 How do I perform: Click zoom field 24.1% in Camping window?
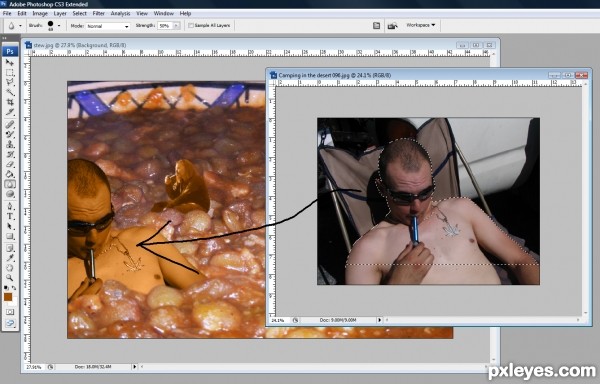coord(279,320)
